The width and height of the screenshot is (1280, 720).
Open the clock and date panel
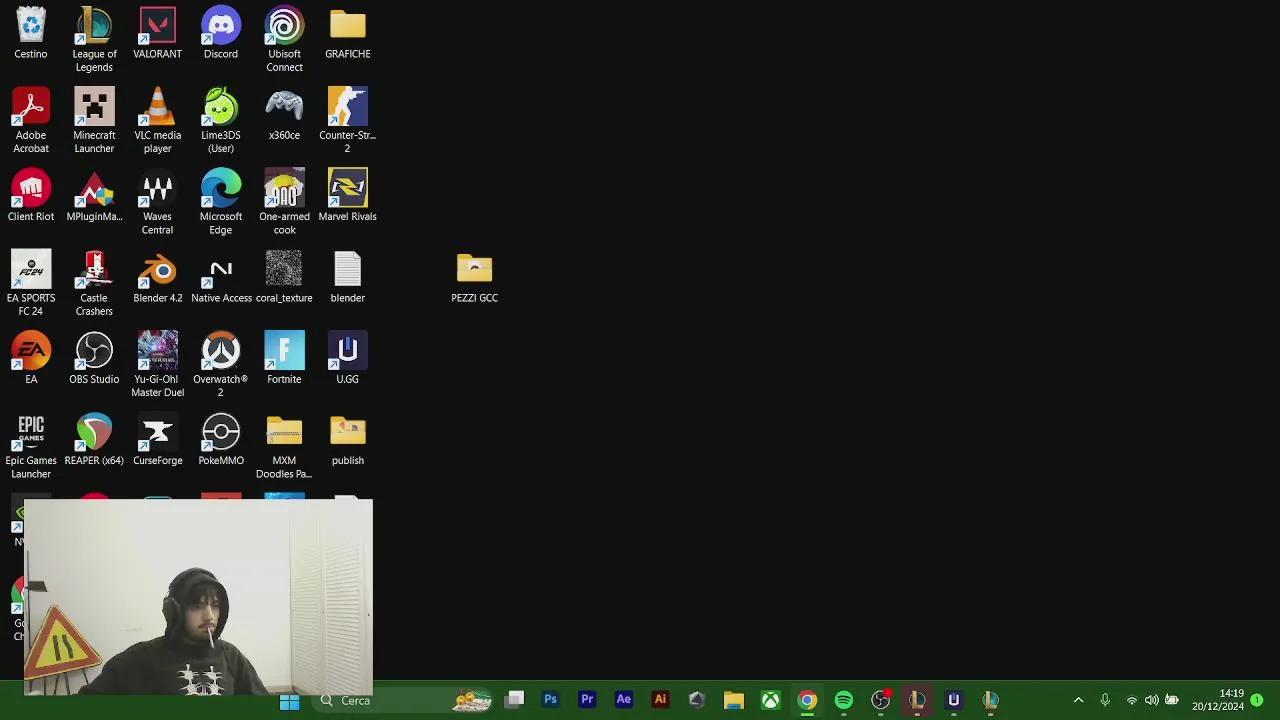click(x=1231, y=700)
